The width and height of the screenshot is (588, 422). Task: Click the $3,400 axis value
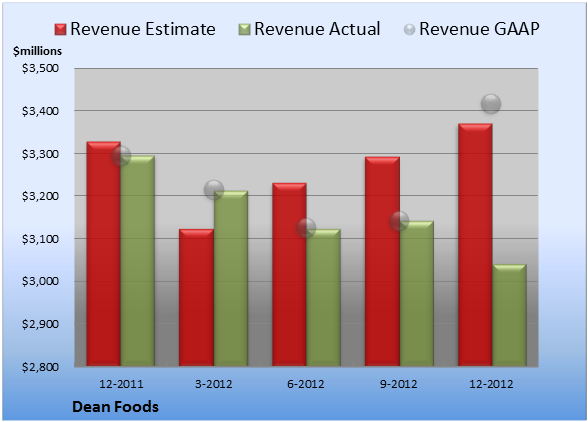pos(40,111)
